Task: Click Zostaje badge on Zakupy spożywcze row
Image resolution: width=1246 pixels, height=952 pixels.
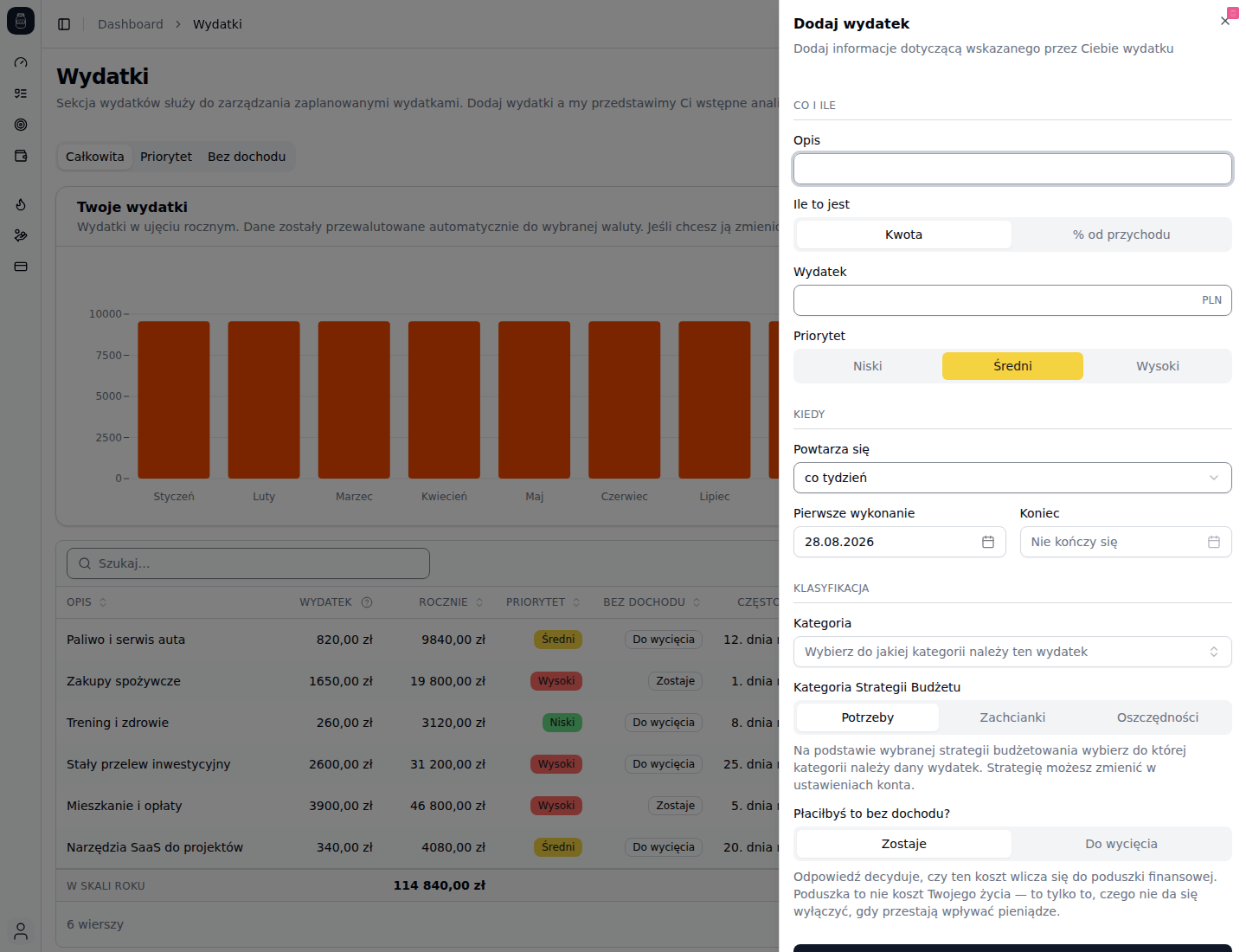Action: tap(676, 681)
